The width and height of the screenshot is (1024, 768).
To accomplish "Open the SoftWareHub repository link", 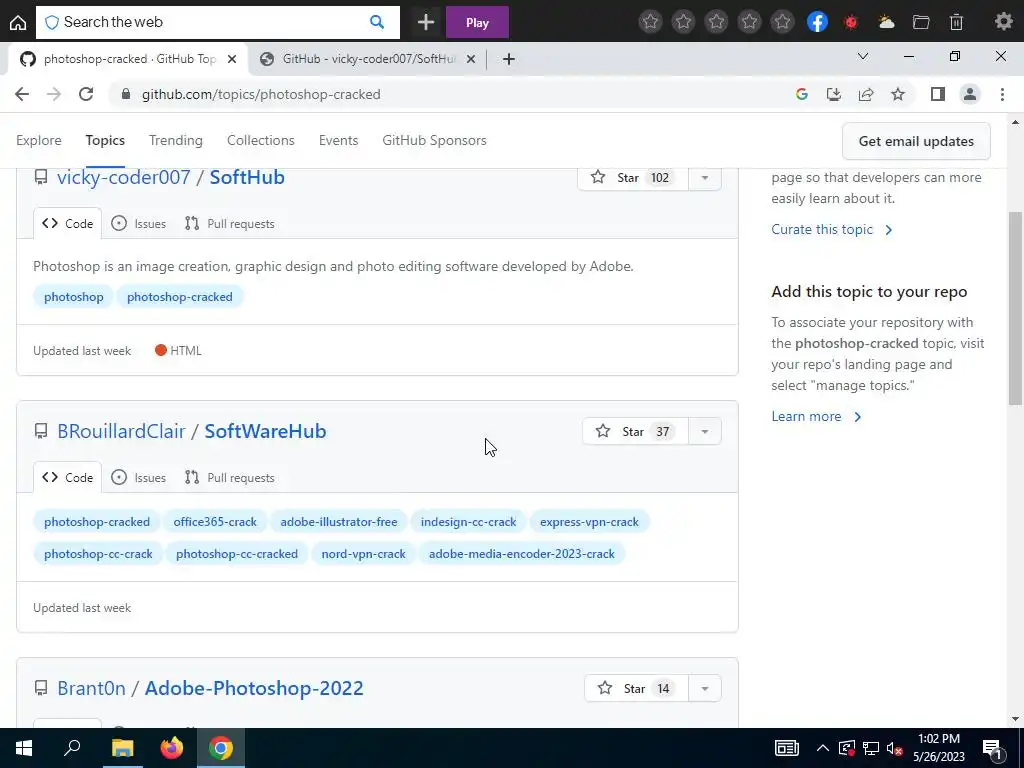I will pyautogui.click(x=265, y=431).
